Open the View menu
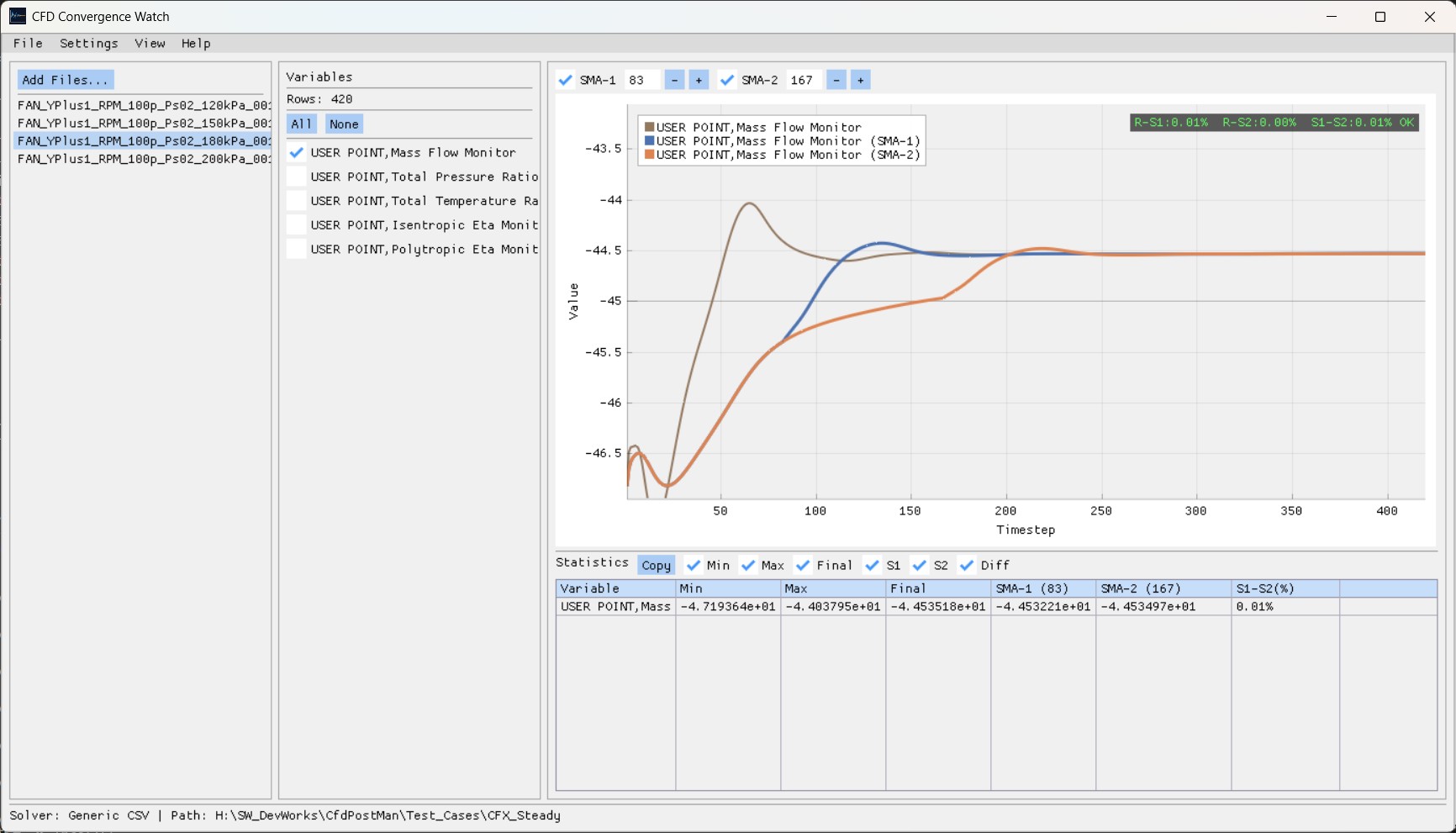Screen dimensions: 1456x833 coord(150,43)
